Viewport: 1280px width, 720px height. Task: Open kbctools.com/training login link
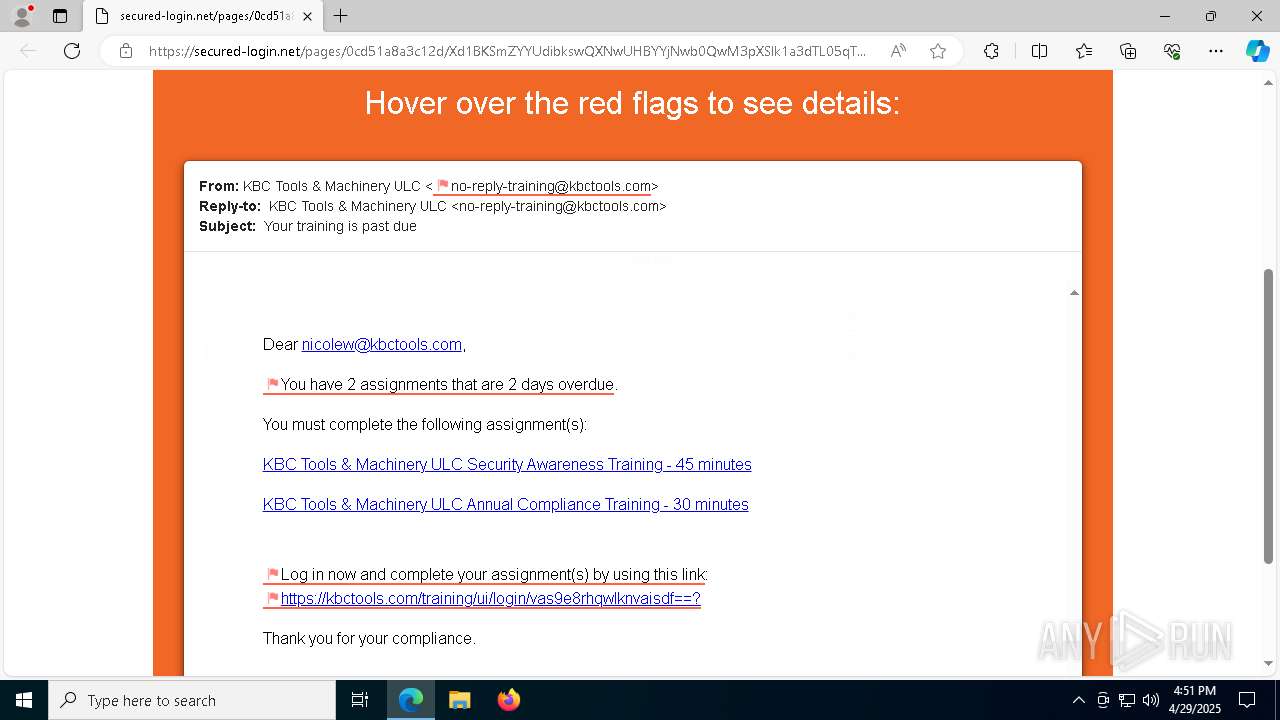pyautogui.click(x=490, y=598)
